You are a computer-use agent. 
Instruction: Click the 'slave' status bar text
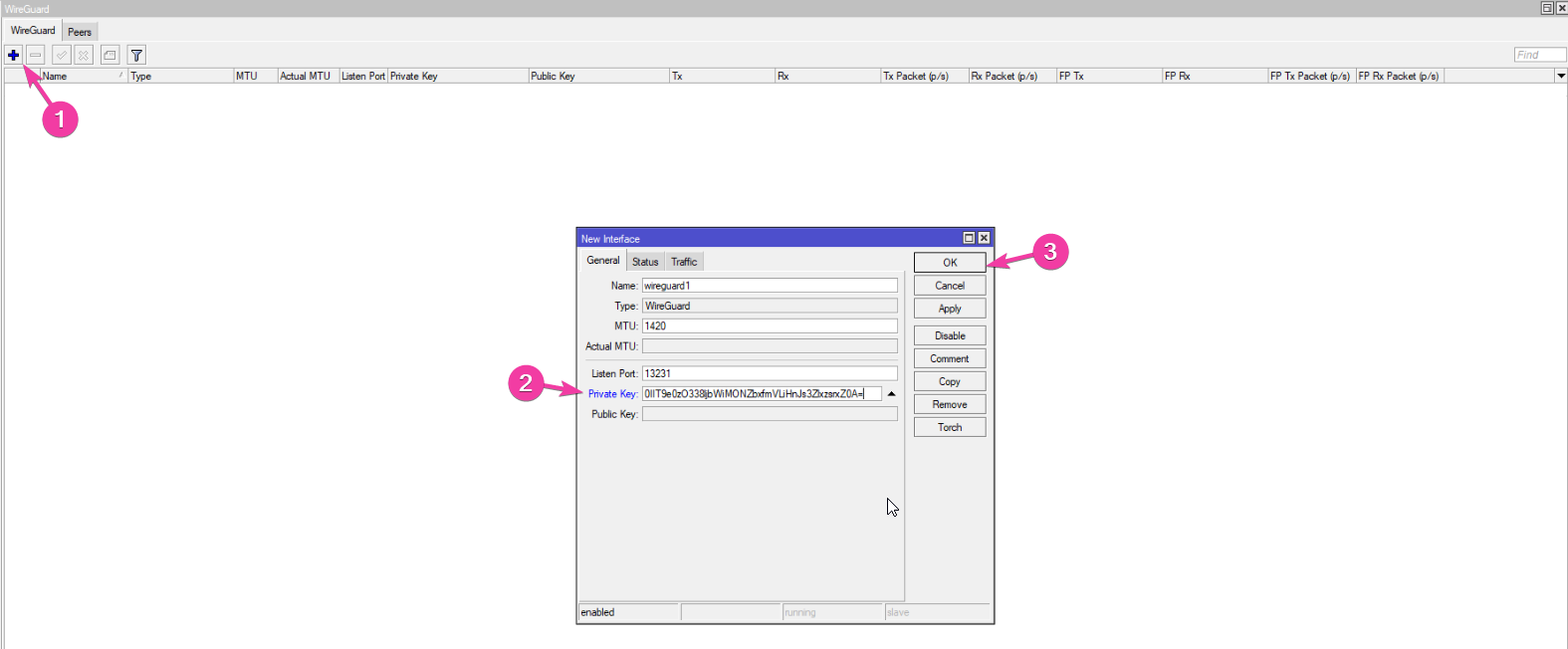pyautogui.click(x=897, y=612)
